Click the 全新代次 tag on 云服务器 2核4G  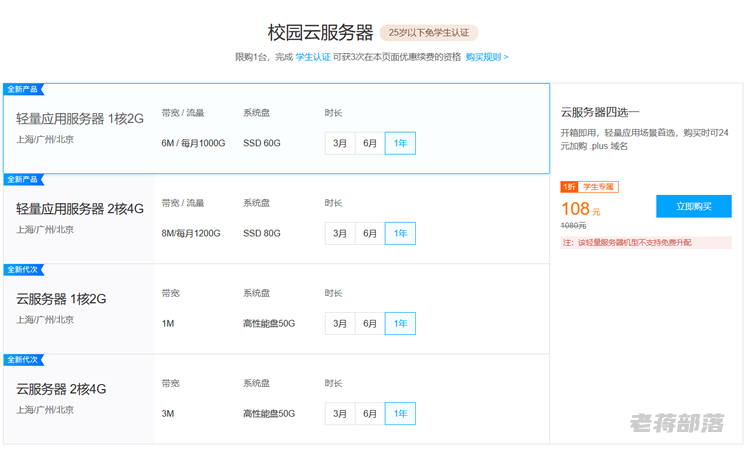tap(23, 360)
